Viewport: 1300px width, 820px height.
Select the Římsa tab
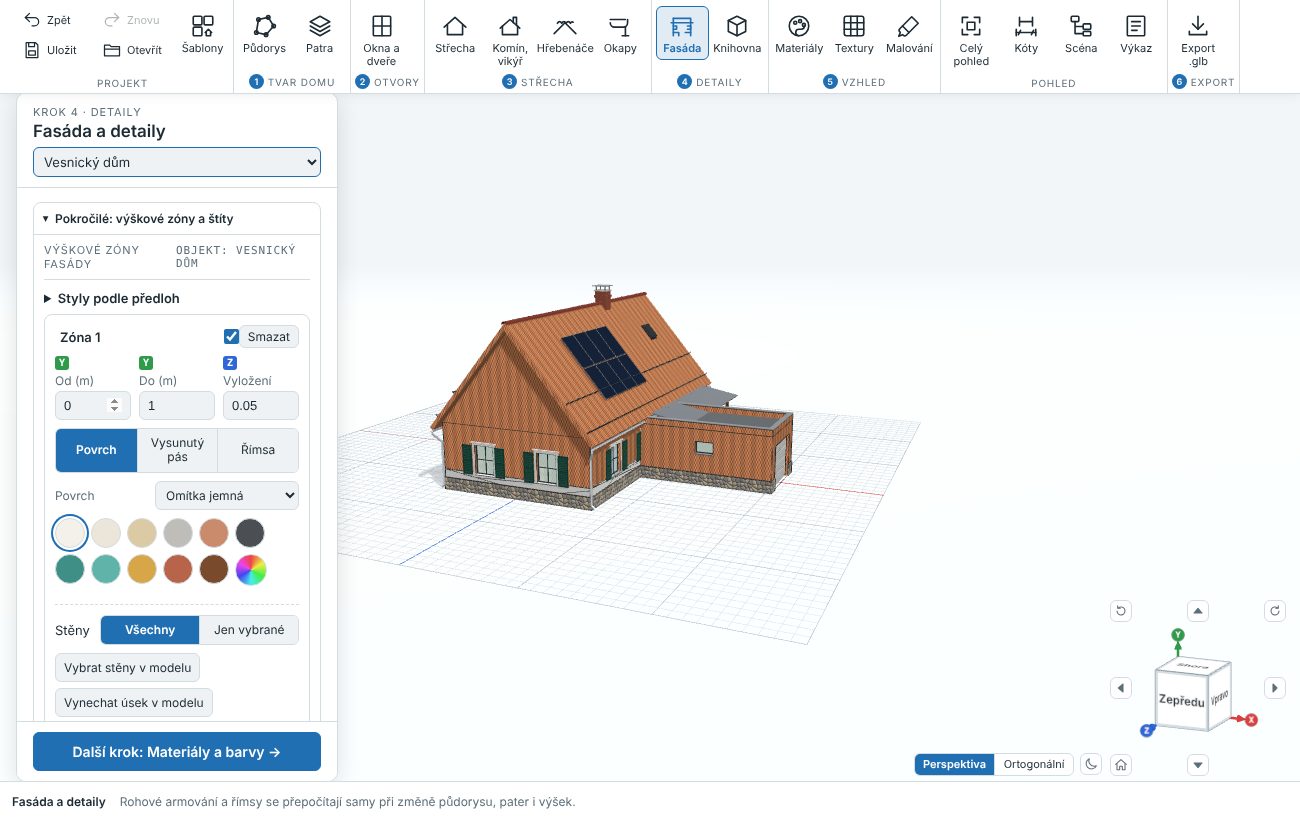tap(258, 450)
